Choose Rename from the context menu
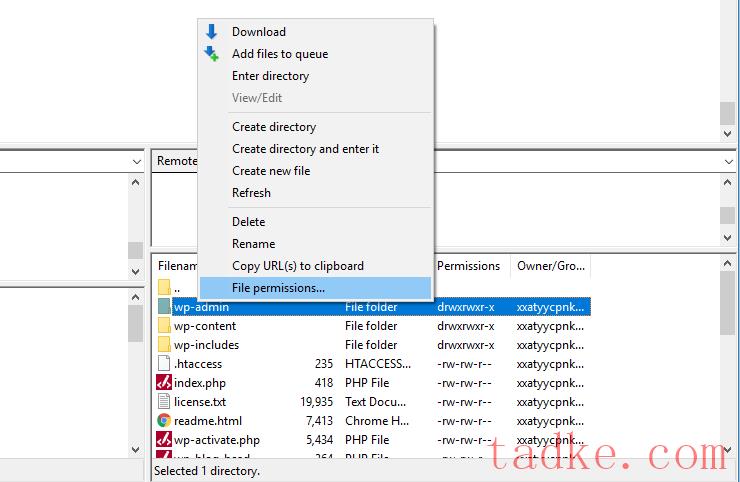Viewport: 740px width, 482px height. 253,244
